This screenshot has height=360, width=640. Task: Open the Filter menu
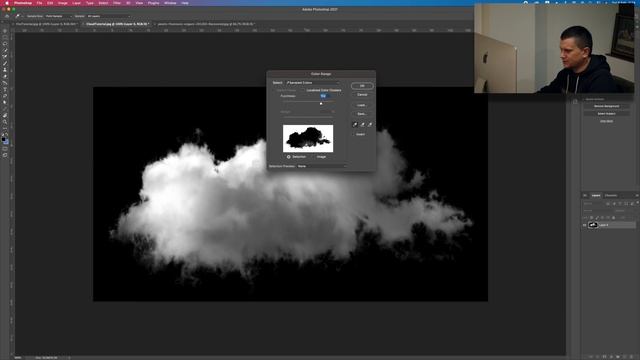coord(117,3)
